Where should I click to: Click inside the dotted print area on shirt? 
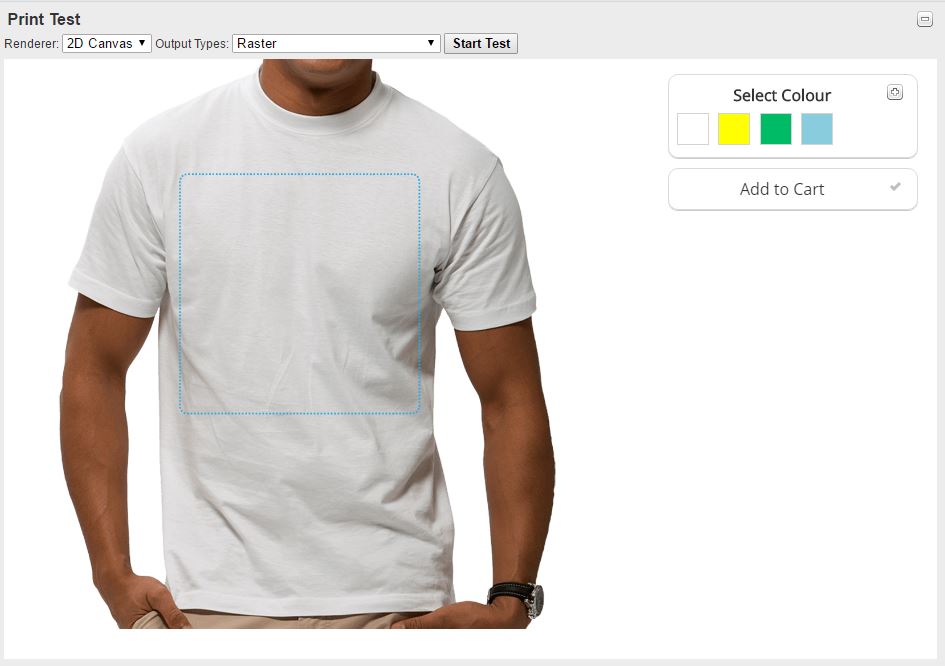point(300,294)
